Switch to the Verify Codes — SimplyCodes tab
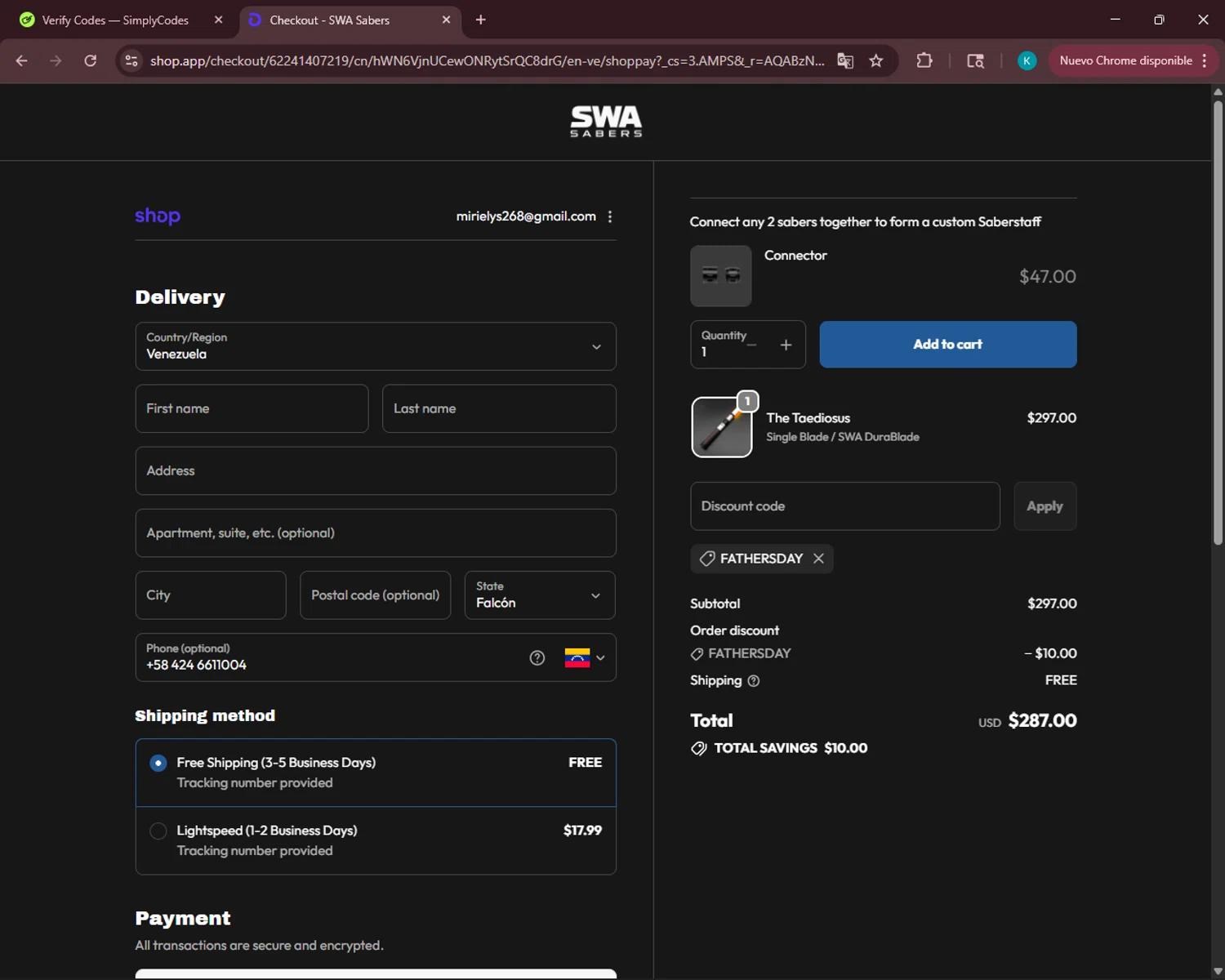The image size is (1225, 980). point(114,20)
